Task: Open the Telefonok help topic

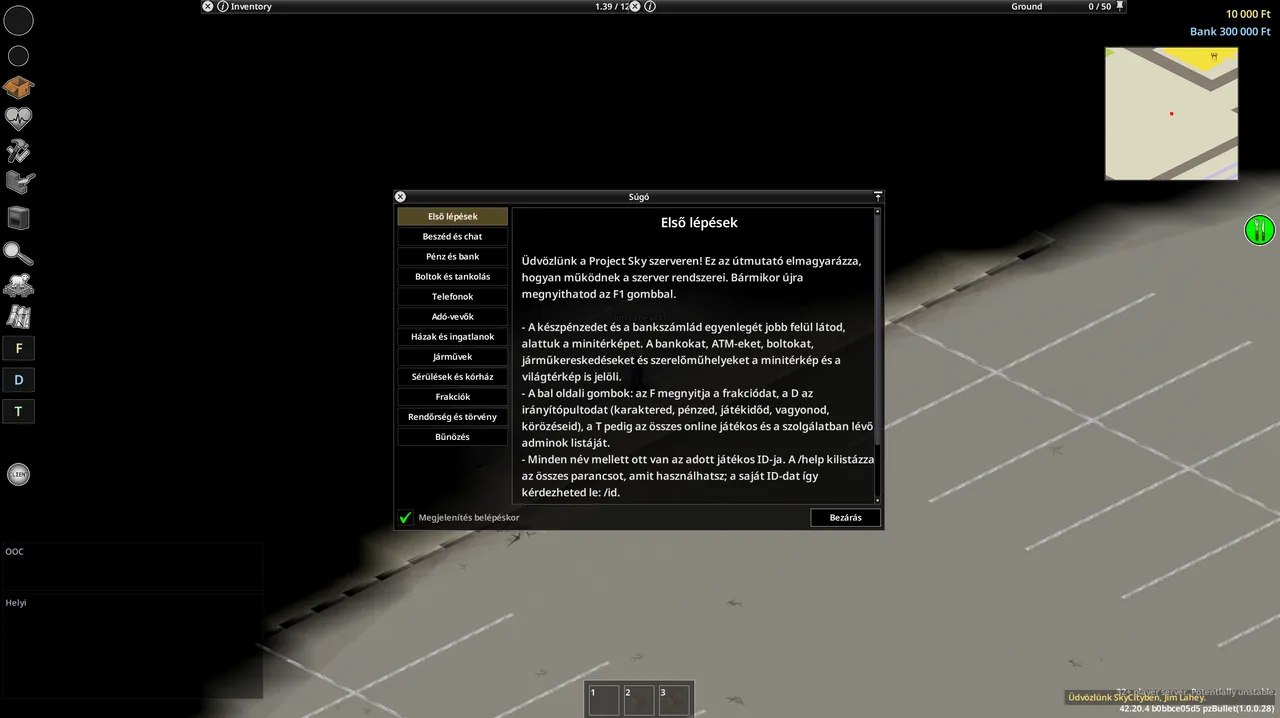Action: pyautogui.click(x=453, y=297)
